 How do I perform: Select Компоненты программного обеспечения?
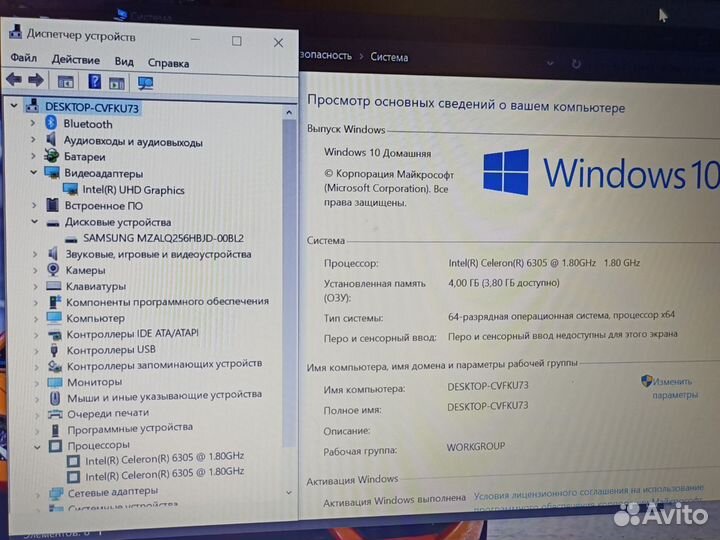[167, 302]
